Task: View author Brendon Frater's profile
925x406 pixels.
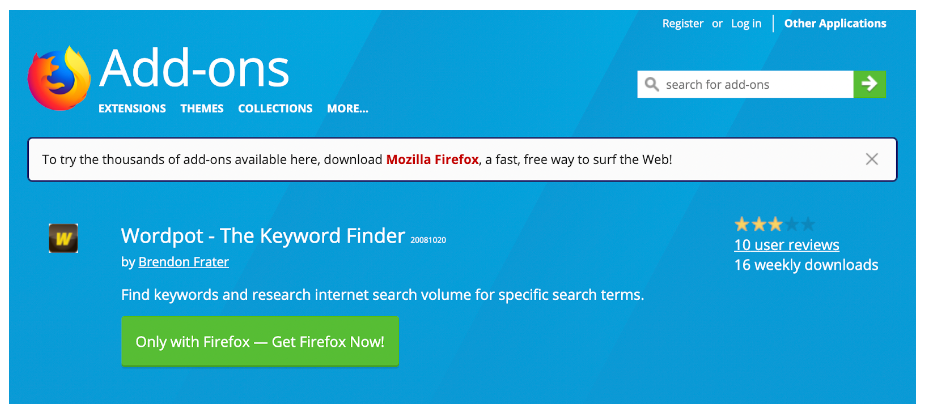Action: pos(182,263)
